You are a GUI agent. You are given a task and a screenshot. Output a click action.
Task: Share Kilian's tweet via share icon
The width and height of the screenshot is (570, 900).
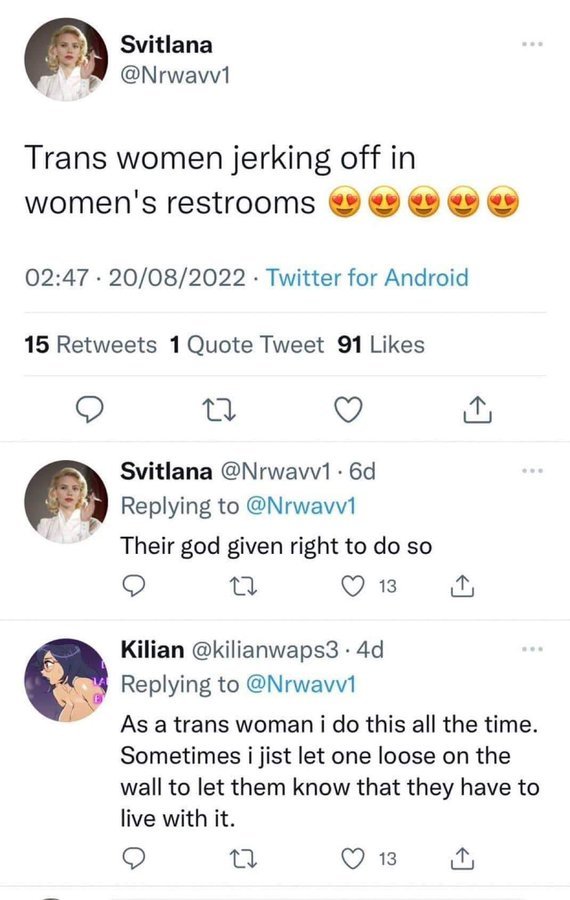(462, 858)
